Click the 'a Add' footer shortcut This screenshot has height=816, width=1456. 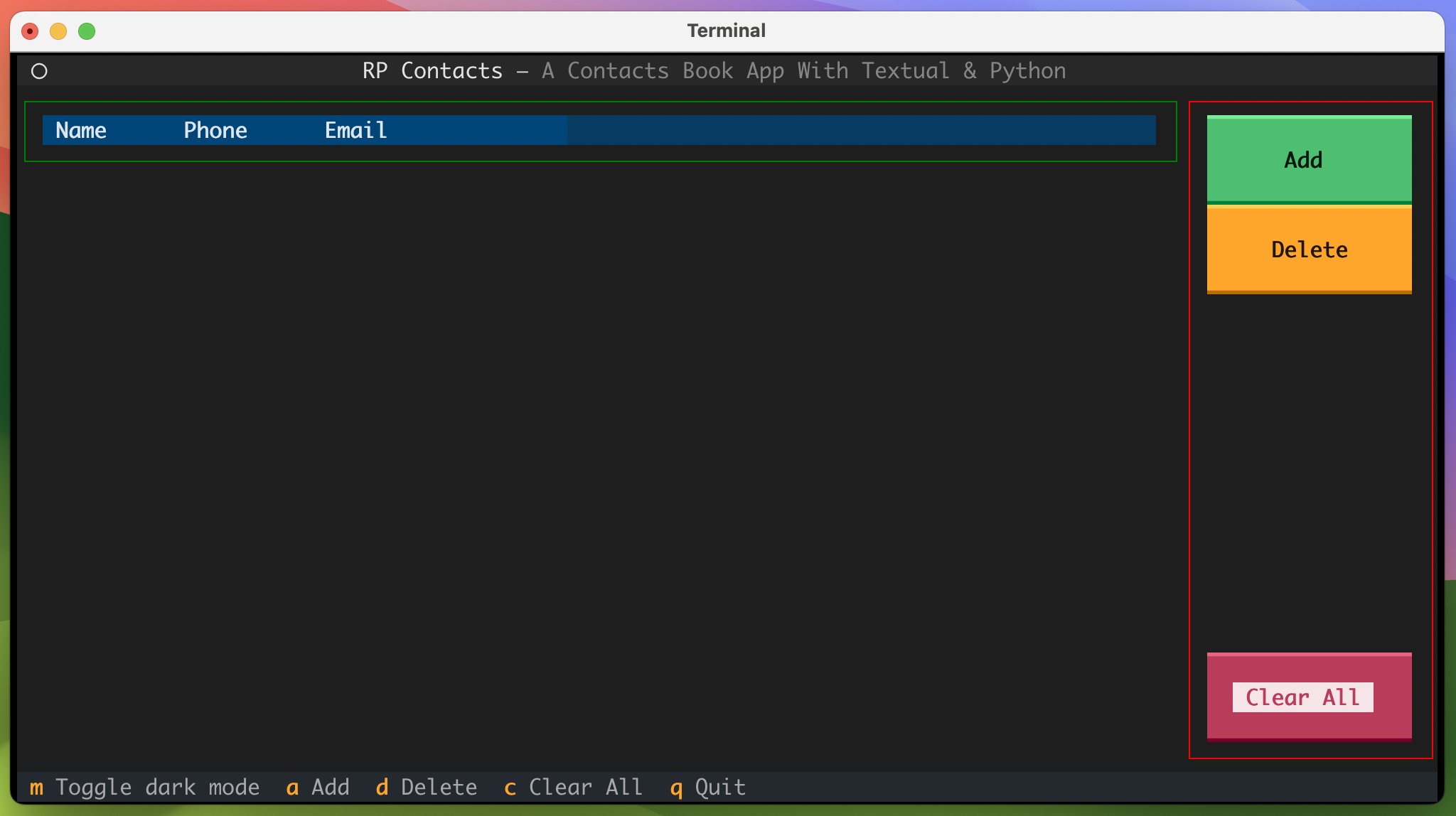(x=318, y=788)
